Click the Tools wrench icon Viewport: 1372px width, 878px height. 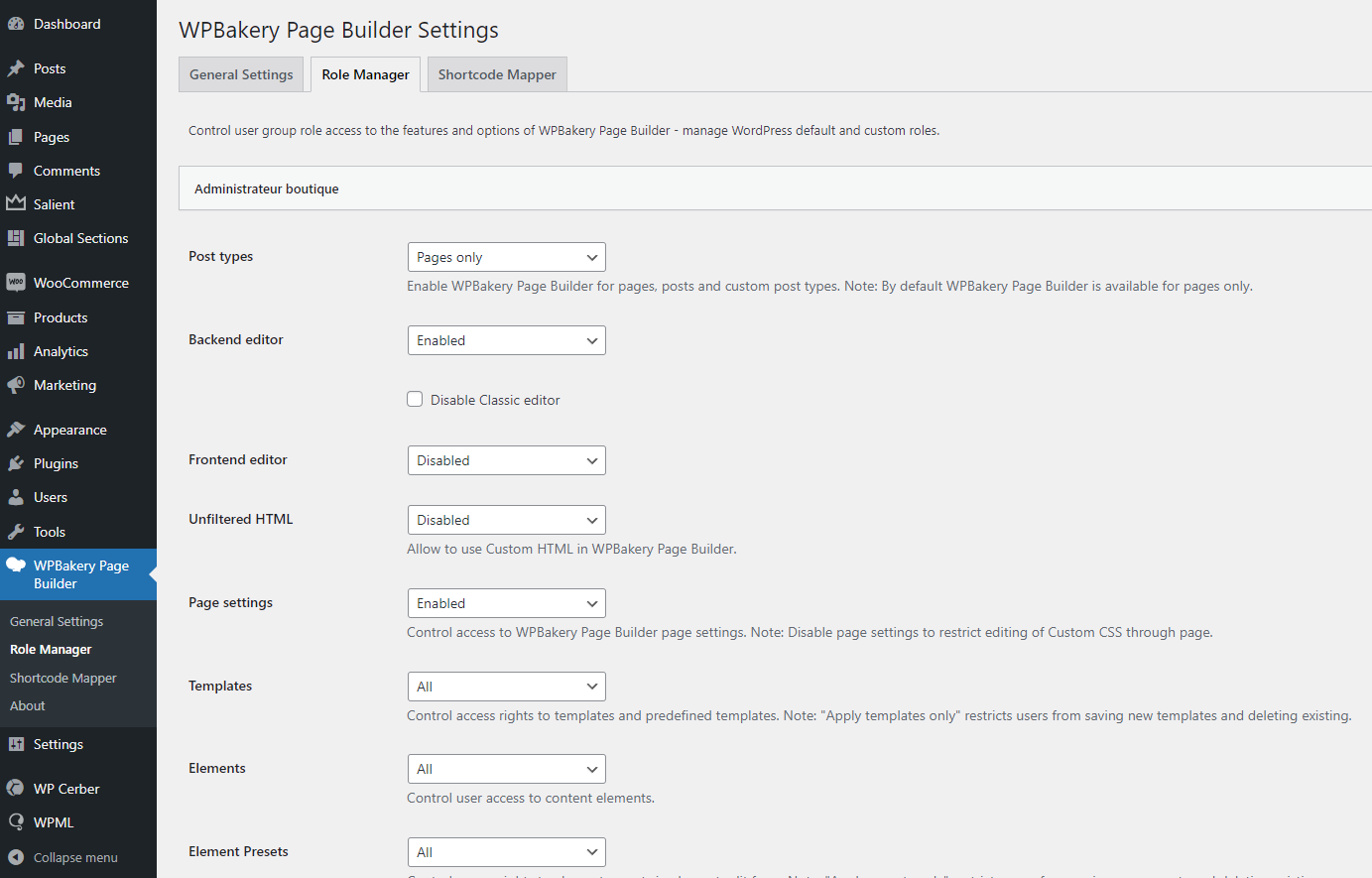(x=16, y=532)
